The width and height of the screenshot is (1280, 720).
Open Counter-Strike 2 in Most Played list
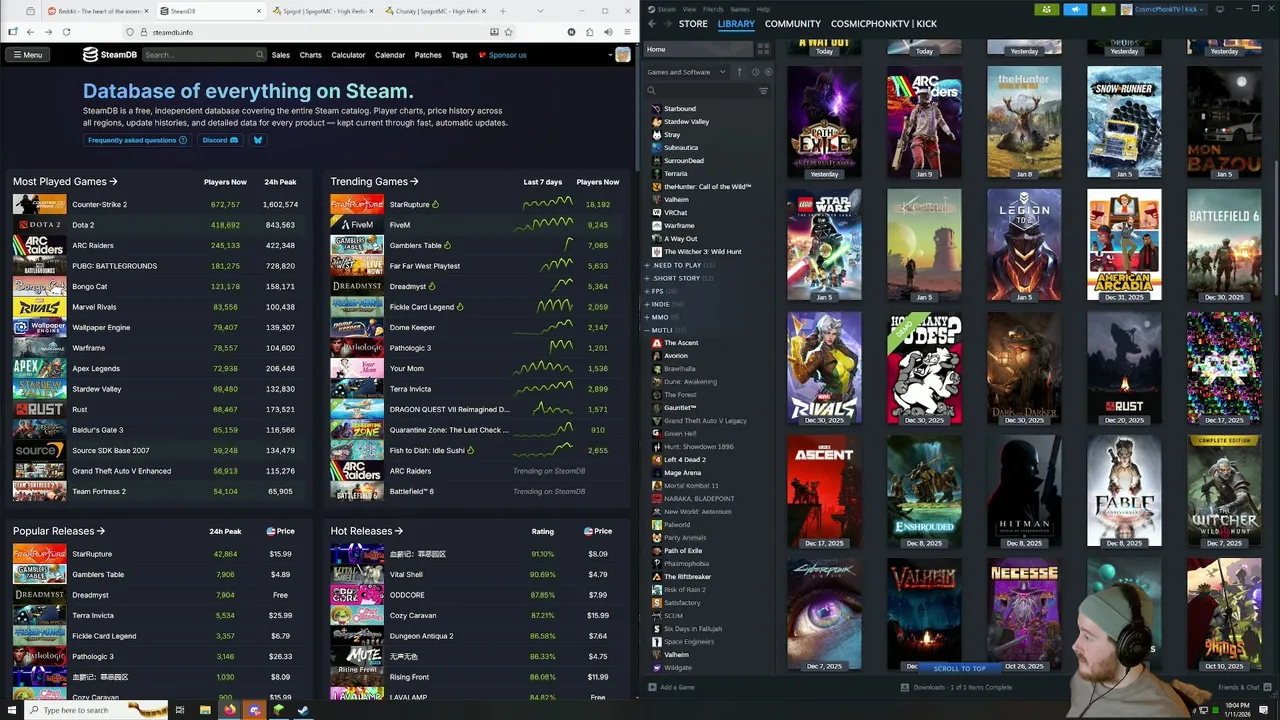point(99,204)
